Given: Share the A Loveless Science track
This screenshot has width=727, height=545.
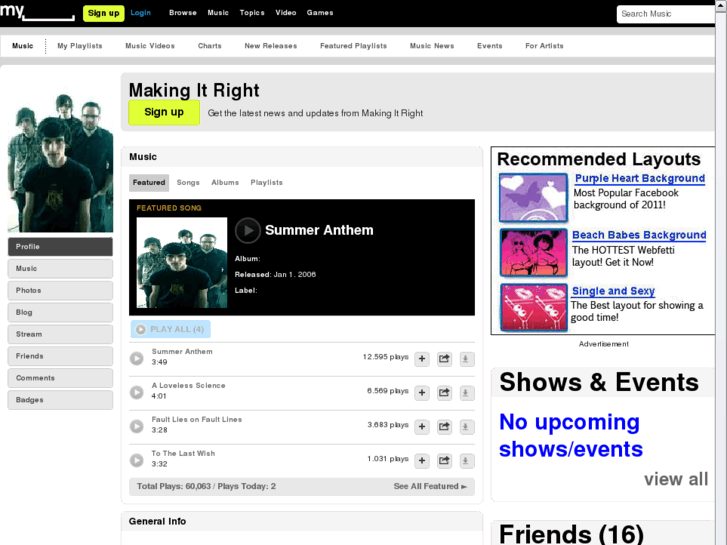Looking at the screenshot, I should coord(444,393).
